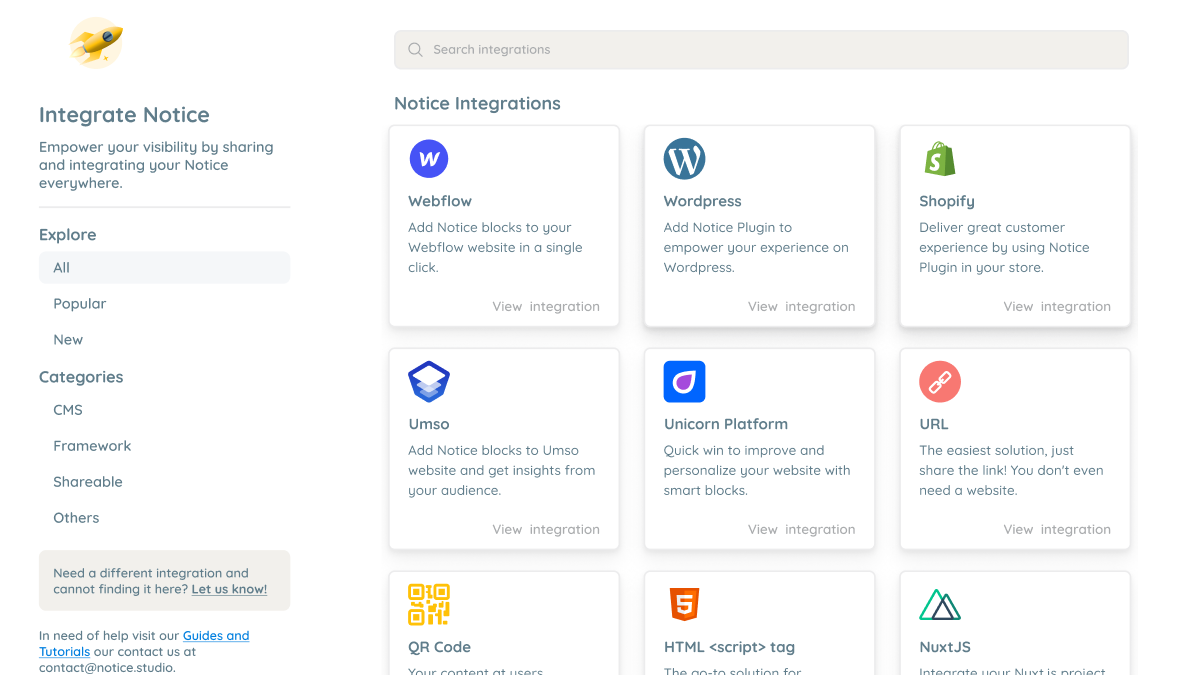Select the Popular filter

tap(164, 304)
